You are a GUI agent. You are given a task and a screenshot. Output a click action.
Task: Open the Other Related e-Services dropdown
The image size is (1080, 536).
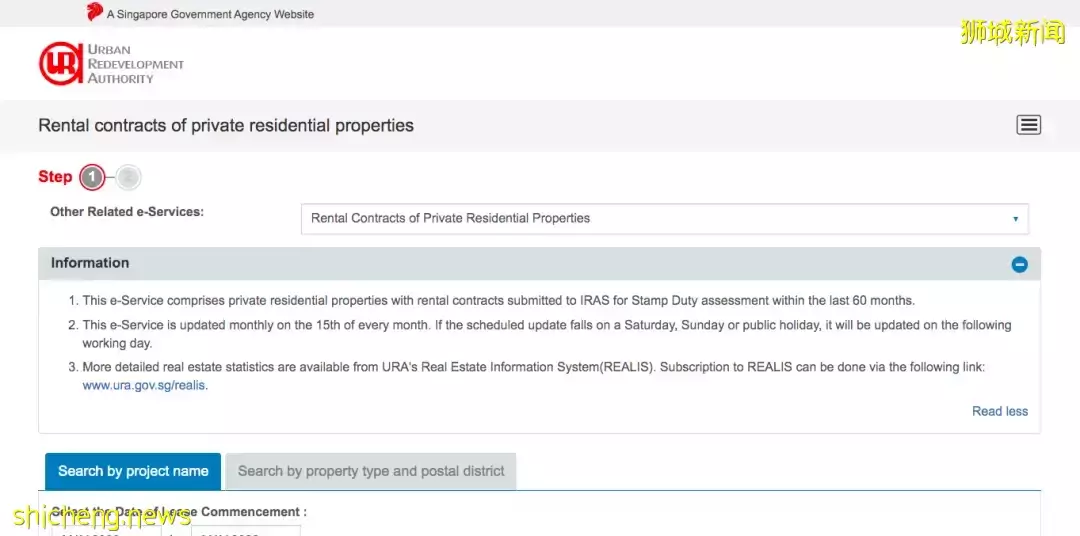[x=663, y=218]
